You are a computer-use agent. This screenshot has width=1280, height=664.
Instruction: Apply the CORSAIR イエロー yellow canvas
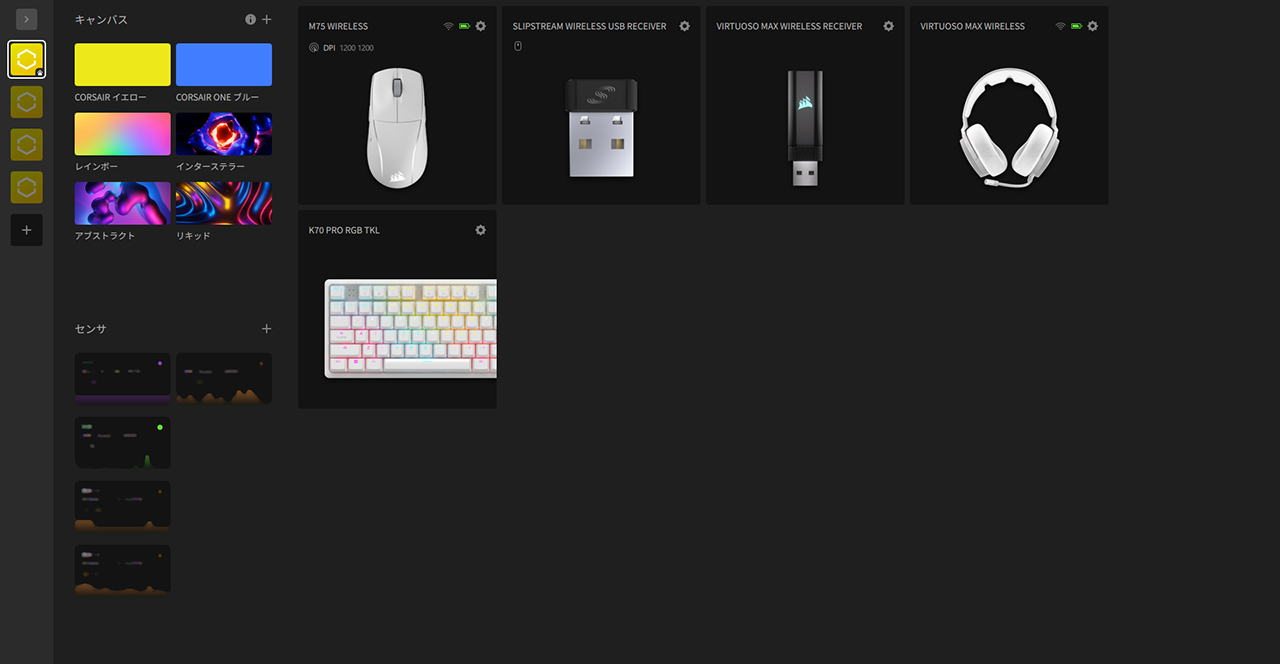click(x=123, y=64)
